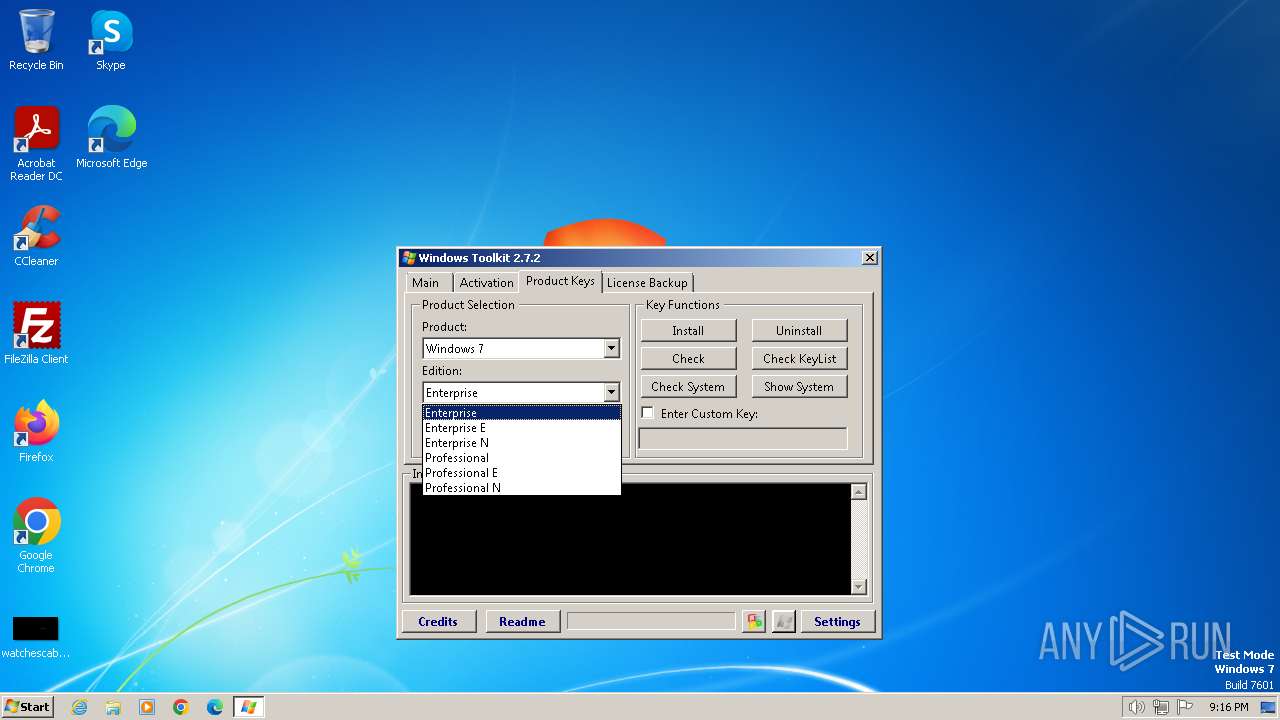Click the Check System button
Screen dimensions: 1280x720
click(688, 386)
